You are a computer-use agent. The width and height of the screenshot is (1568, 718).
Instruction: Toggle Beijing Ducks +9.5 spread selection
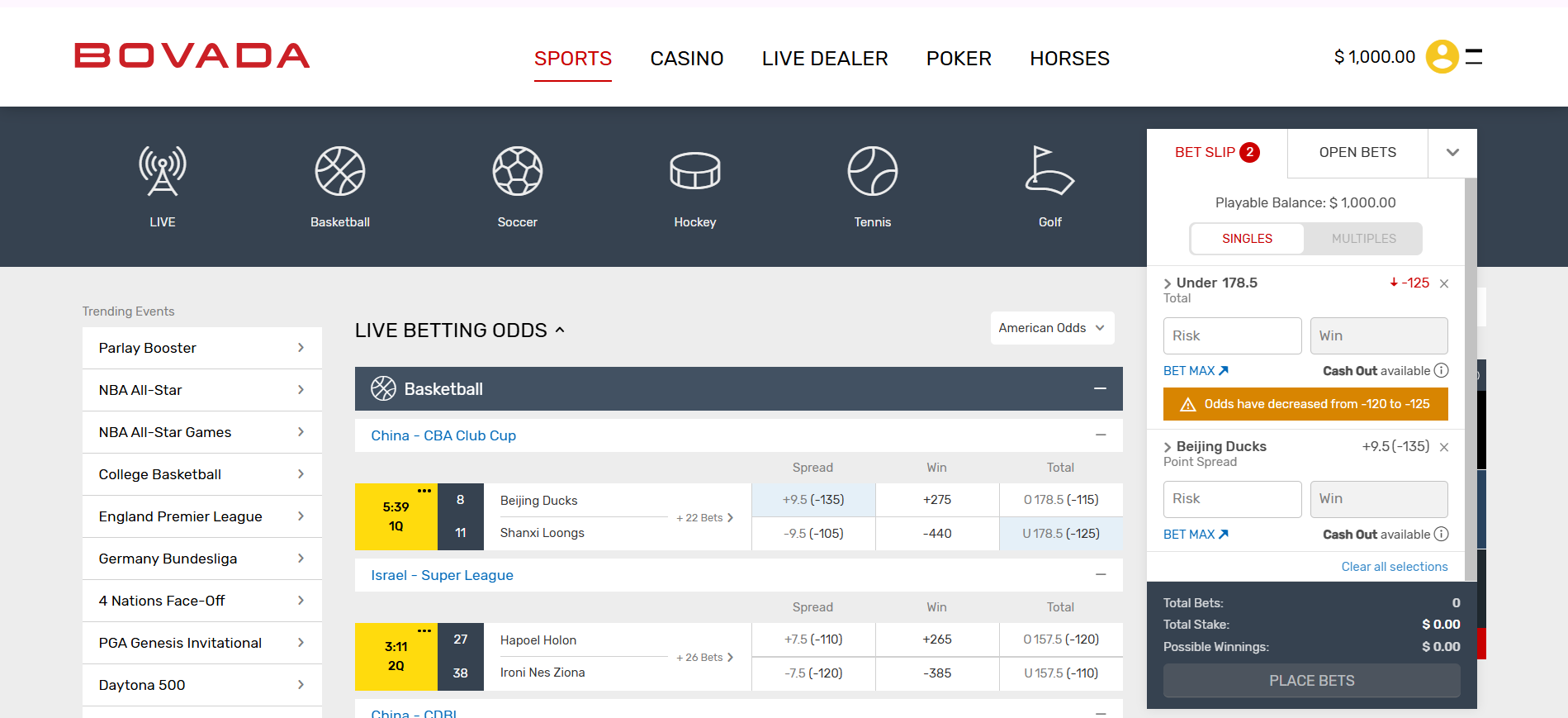[x=813, y=500]
